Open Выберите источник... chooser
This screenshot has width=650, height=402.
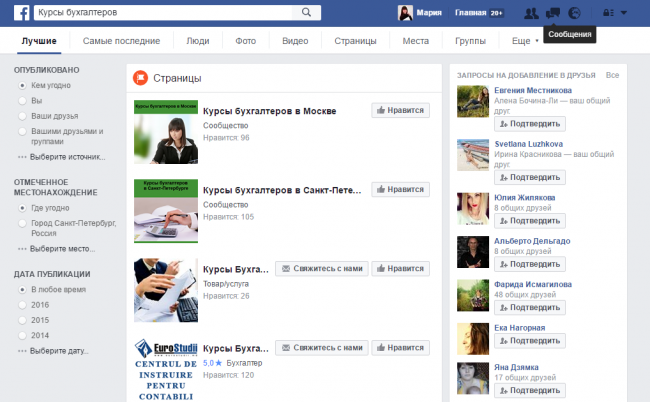click(61, 157)
